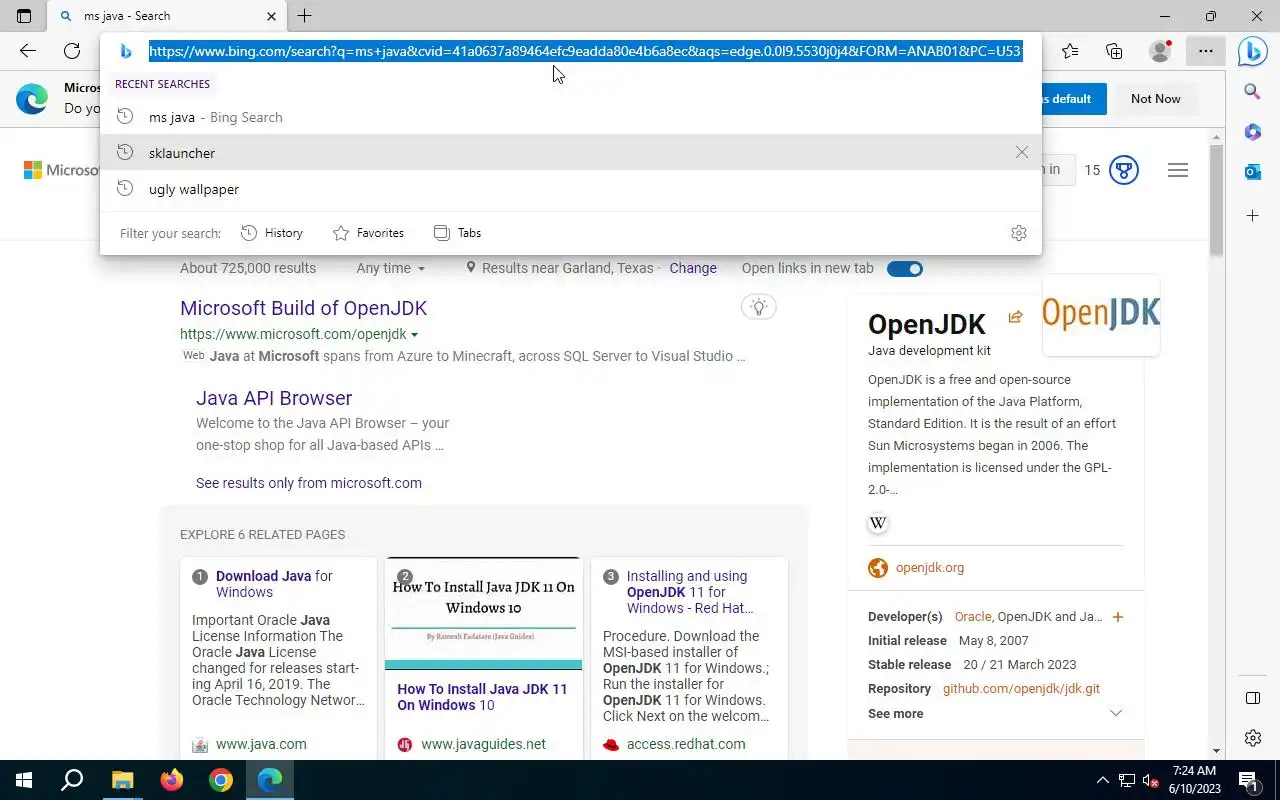Select the 'sklauncher' recent search
The image size is (1280, 800).
570,153
